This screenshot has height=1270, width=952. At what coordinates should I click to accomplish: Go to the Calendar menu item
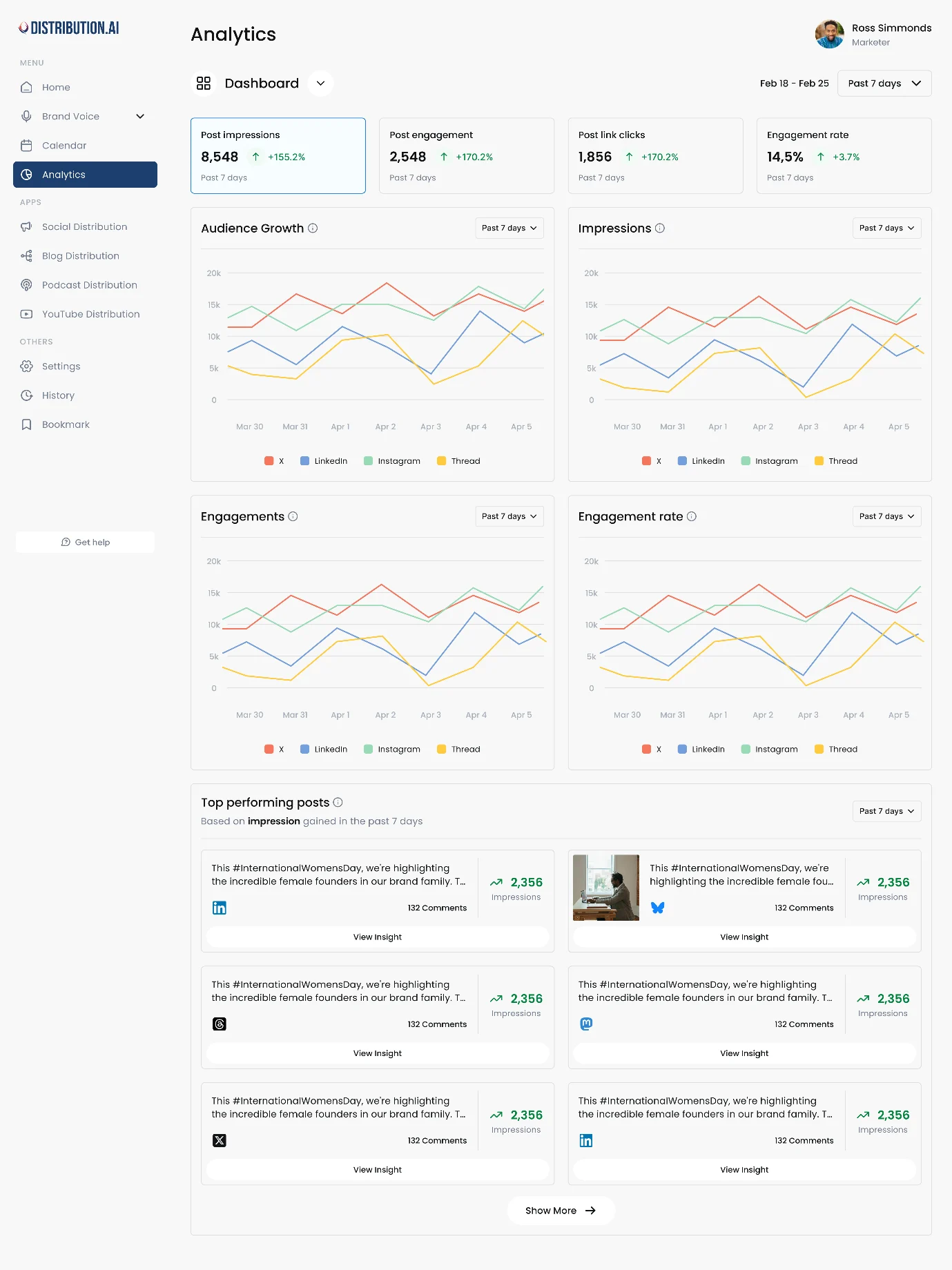(64, 146)
